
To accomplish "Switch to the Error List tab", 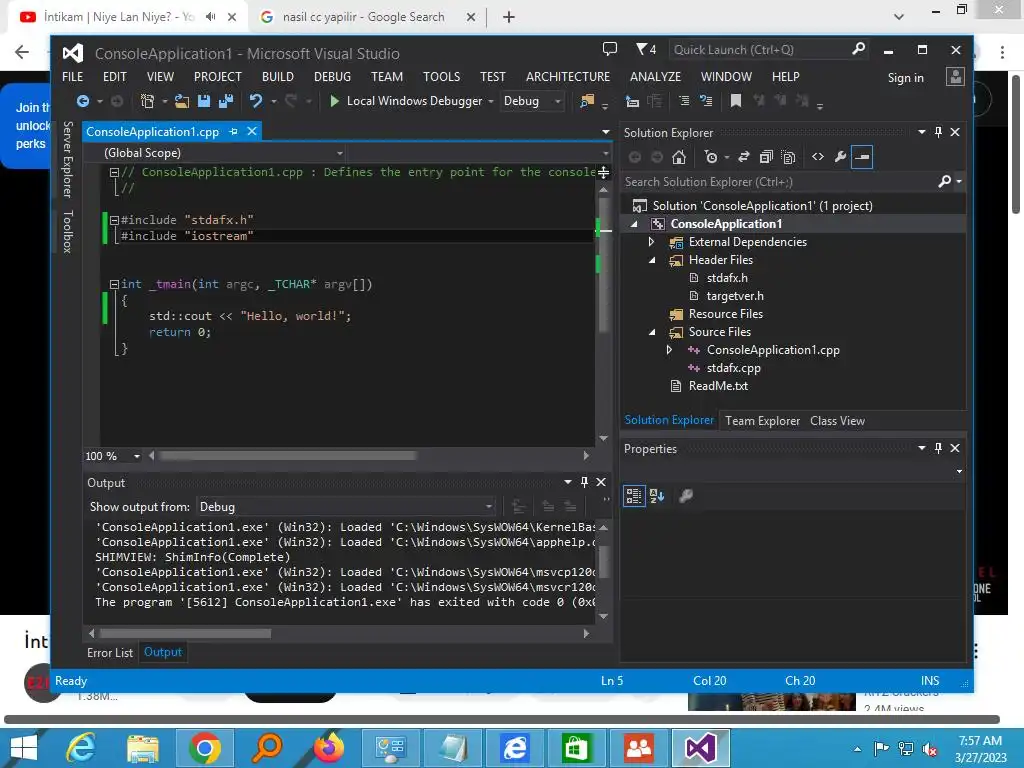I will click(x=110, y=652).
